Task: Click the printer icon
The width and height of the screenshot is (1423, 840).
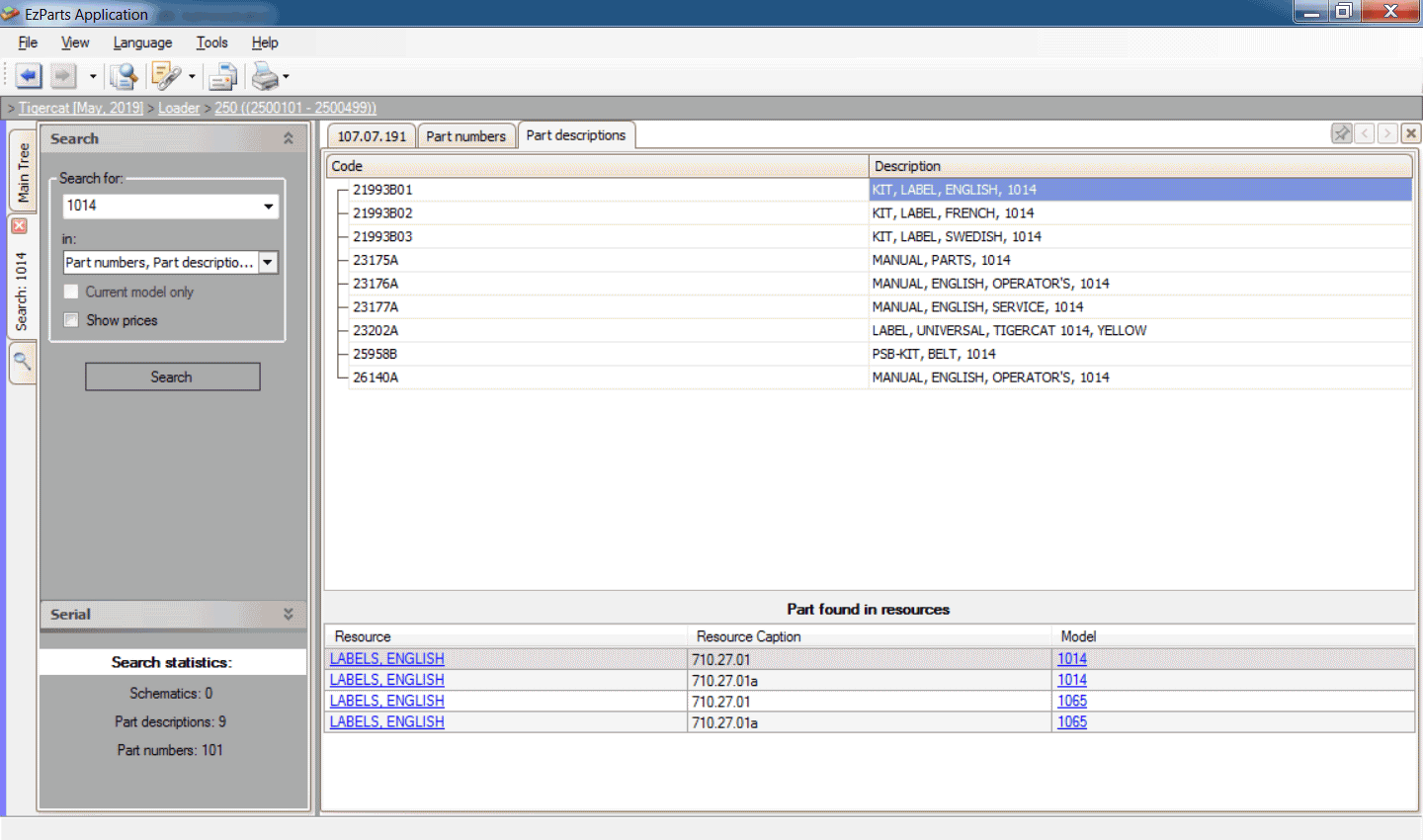Action: pyautogui.click(x=265, y=76)
